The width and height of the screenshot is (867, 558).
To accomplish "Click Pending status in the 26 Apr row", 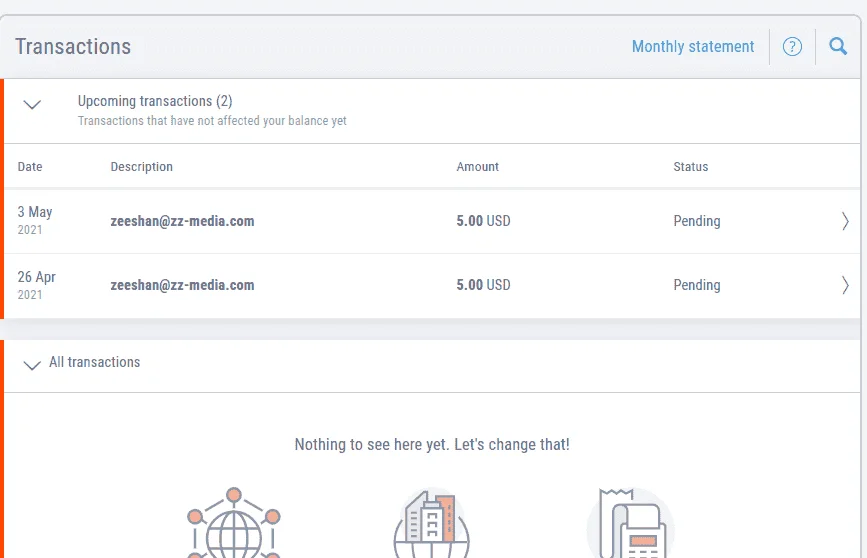I will click(x=697, y=285).
